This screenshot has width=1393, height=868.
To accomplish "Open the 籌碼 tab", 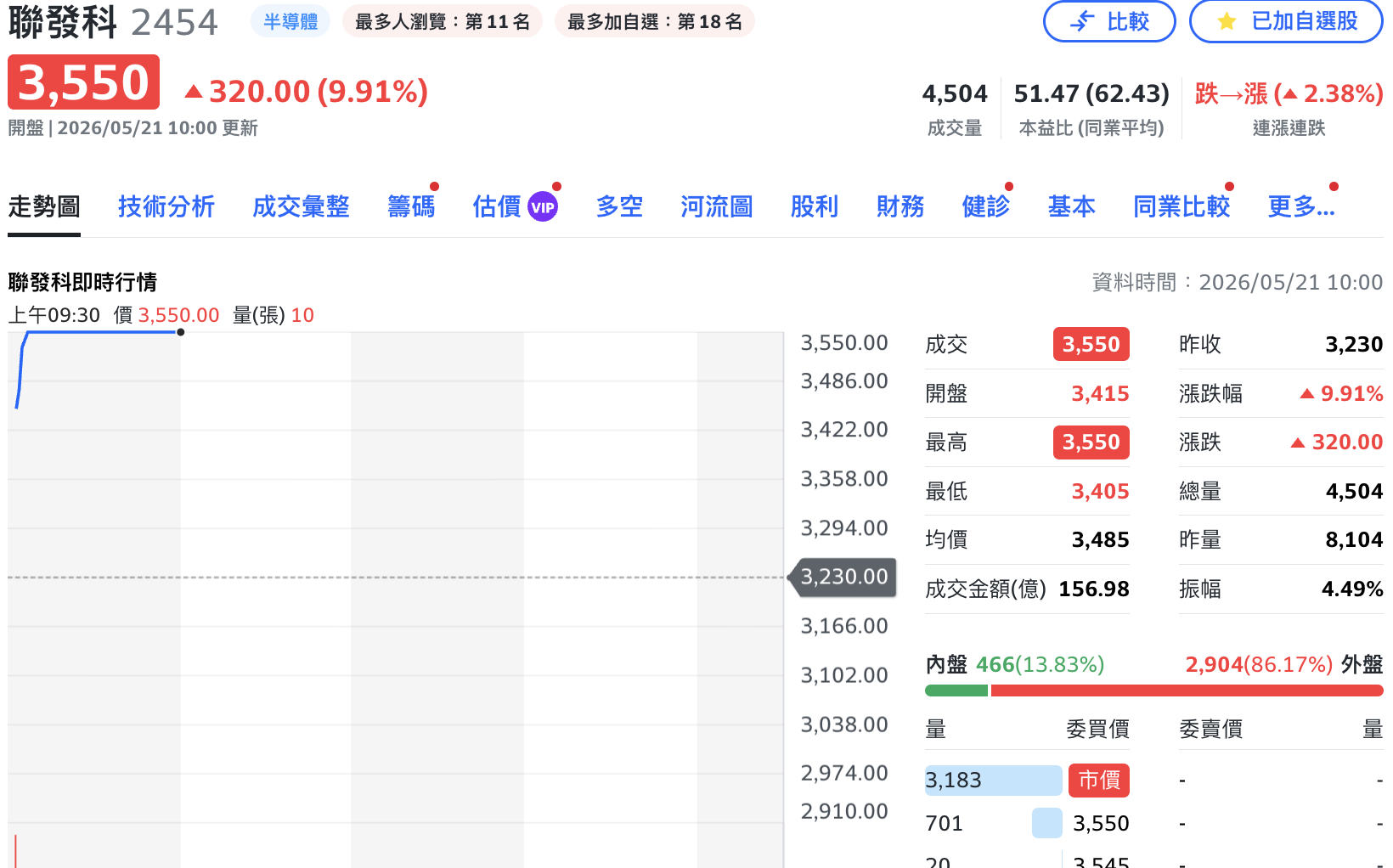I will pos(411,206).
